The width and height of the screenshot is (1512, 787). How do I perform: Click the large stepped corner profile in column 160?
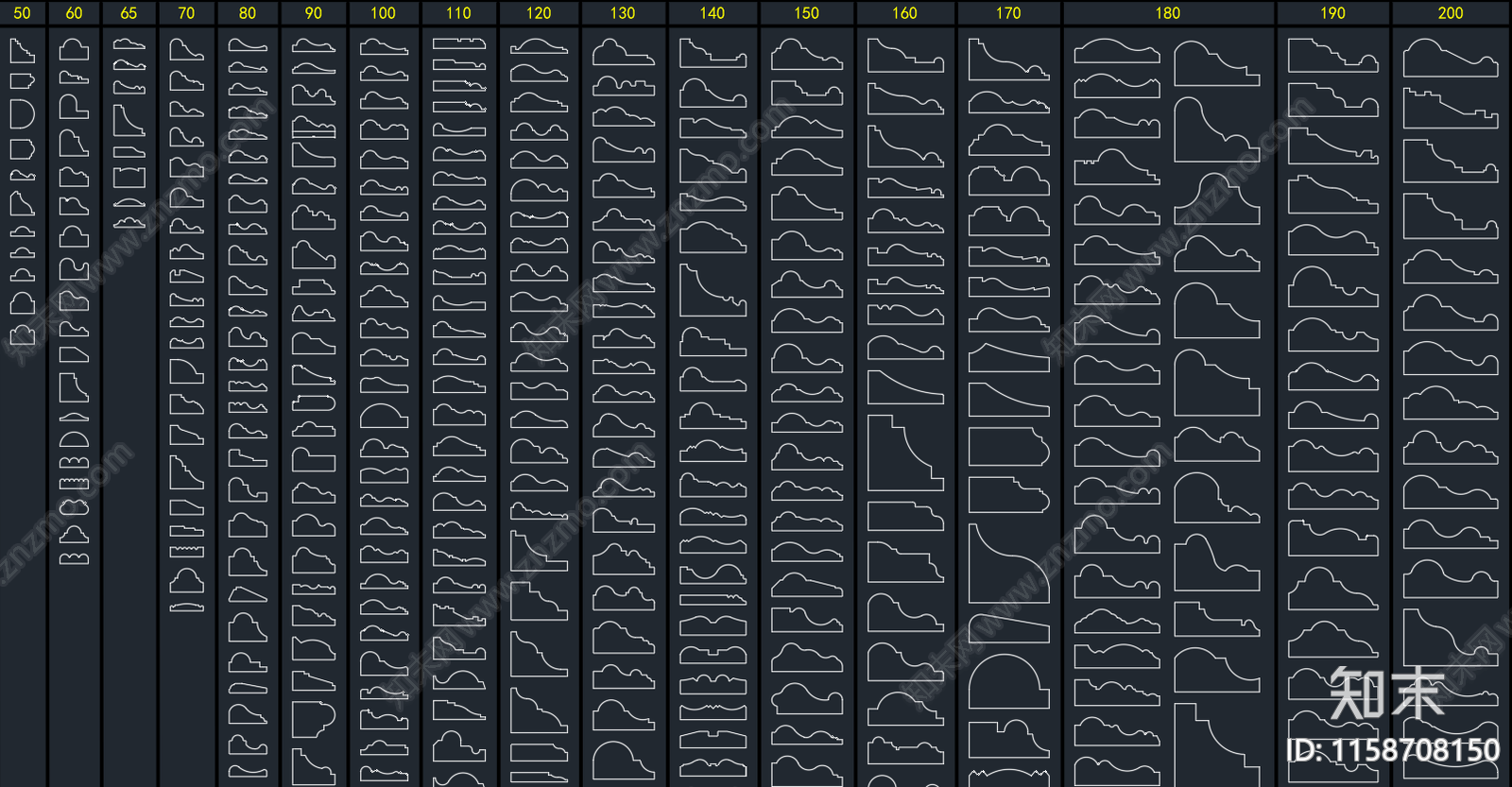(904, 453)
